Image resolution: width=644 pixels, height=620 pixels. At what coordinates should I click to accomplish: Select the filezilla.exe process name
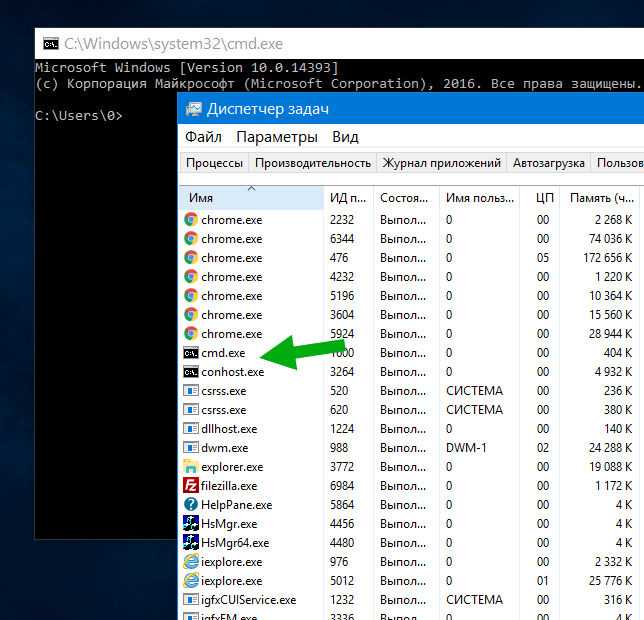coord(229,486)
